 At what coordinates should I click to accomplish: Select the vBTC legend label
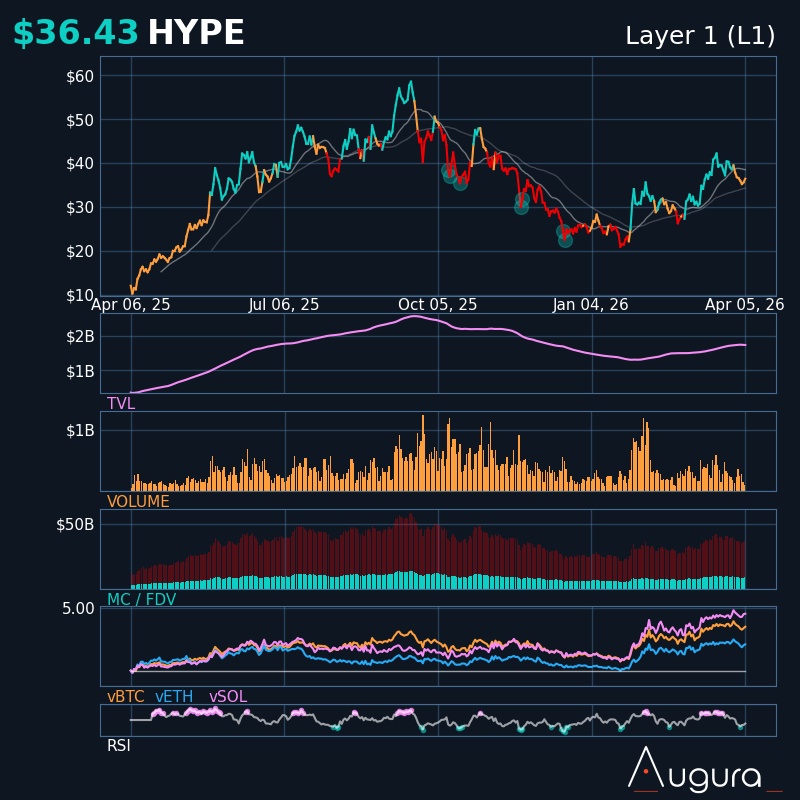(x=126, y=697)
